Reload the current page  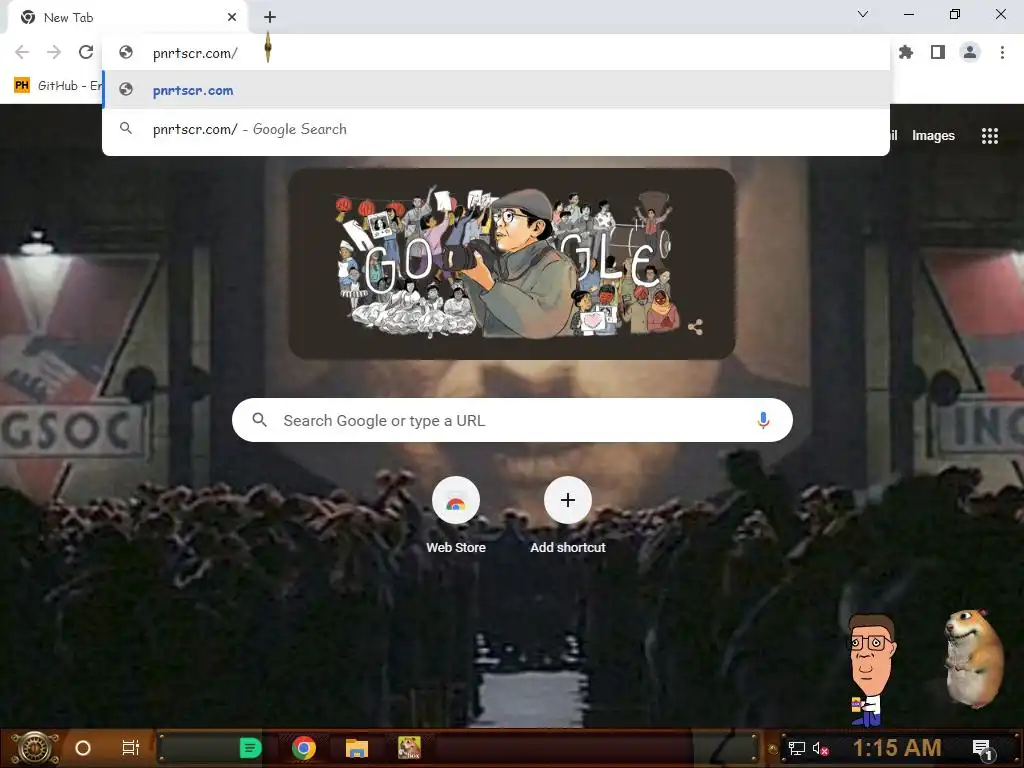click(x=86, y=52)
